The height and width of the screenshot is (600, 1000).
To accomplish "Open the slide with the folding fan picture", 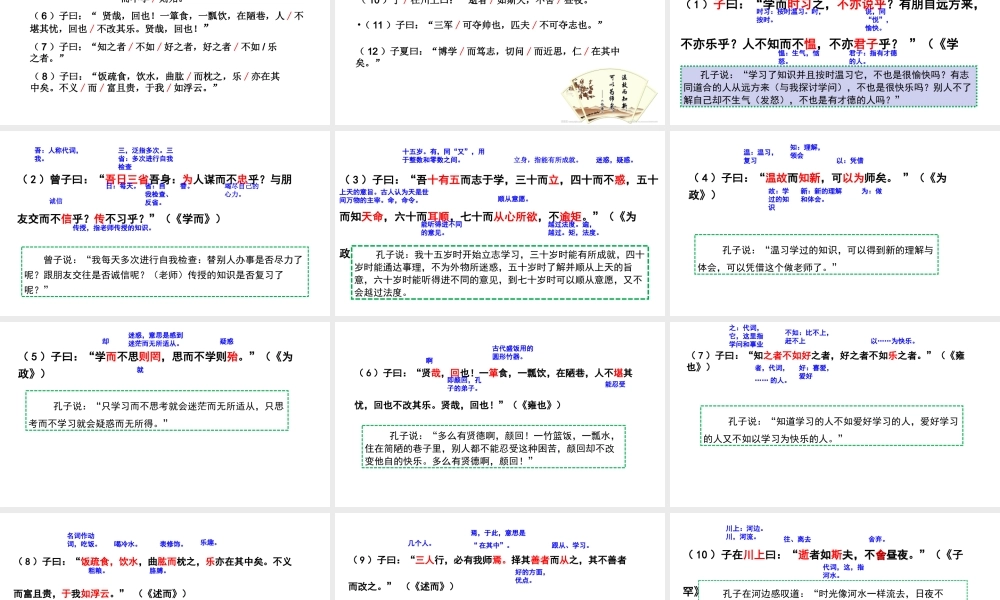I will coord(499,62).
